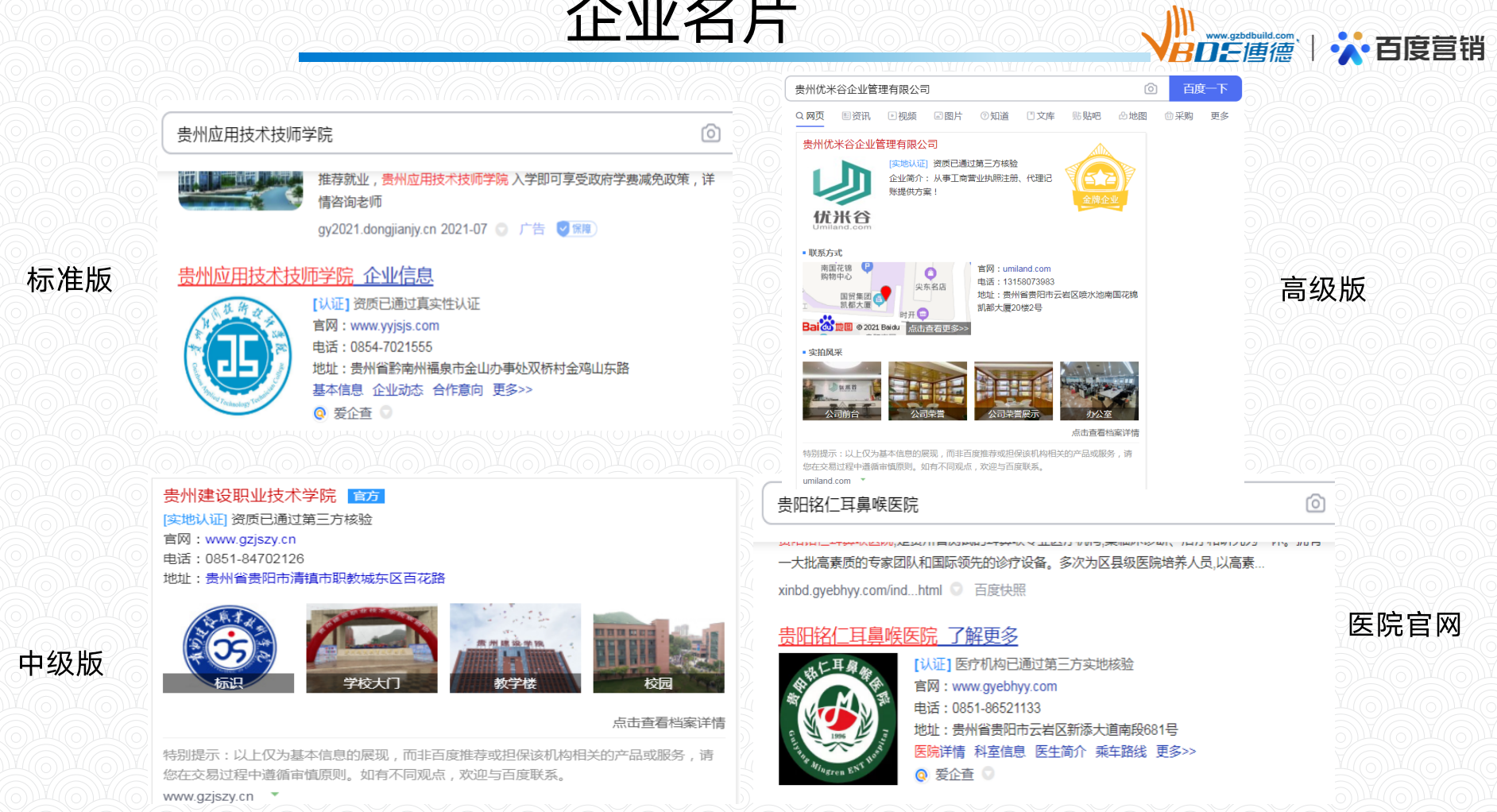1497x812 pixels.
Task: Open the 贵州应用技术技师学院 企业信息 link
Action: 305,276
